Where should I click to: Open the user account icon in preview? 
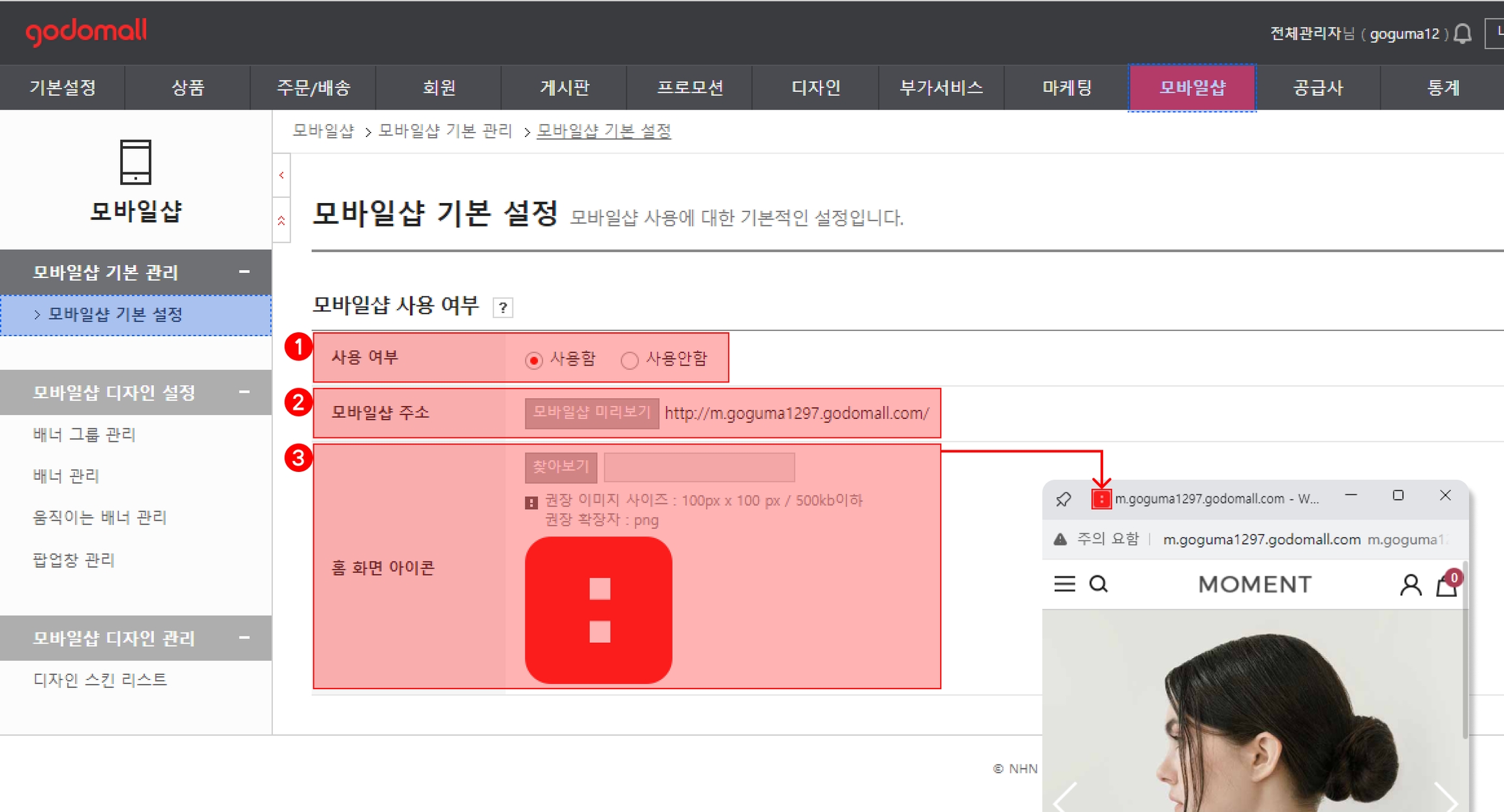tap(1410, 585)
